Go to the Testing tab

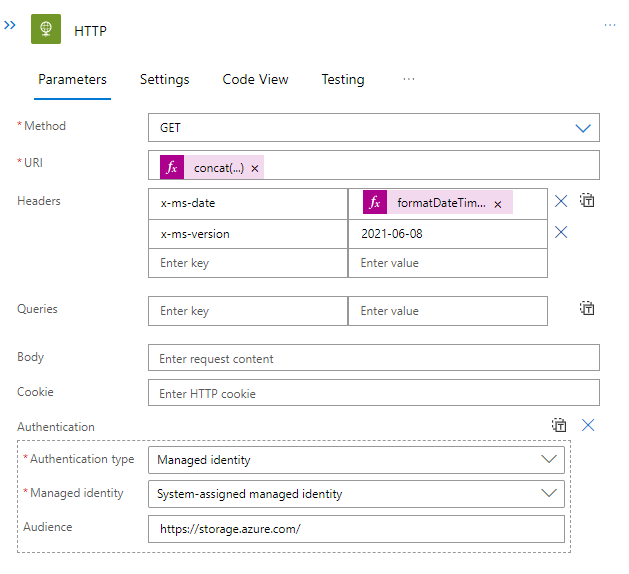click(x=342, y=80)
